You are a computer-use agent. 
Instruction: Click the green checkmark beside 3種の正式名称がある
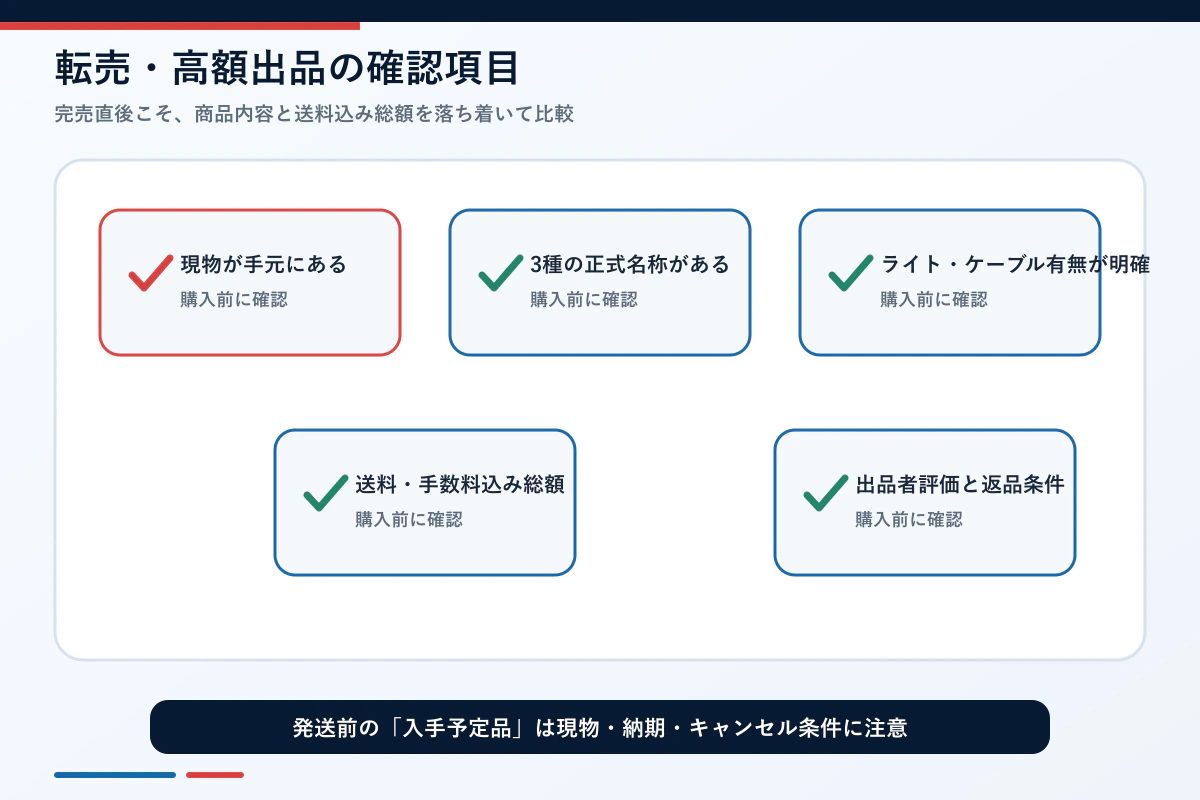tap(501, 272)
